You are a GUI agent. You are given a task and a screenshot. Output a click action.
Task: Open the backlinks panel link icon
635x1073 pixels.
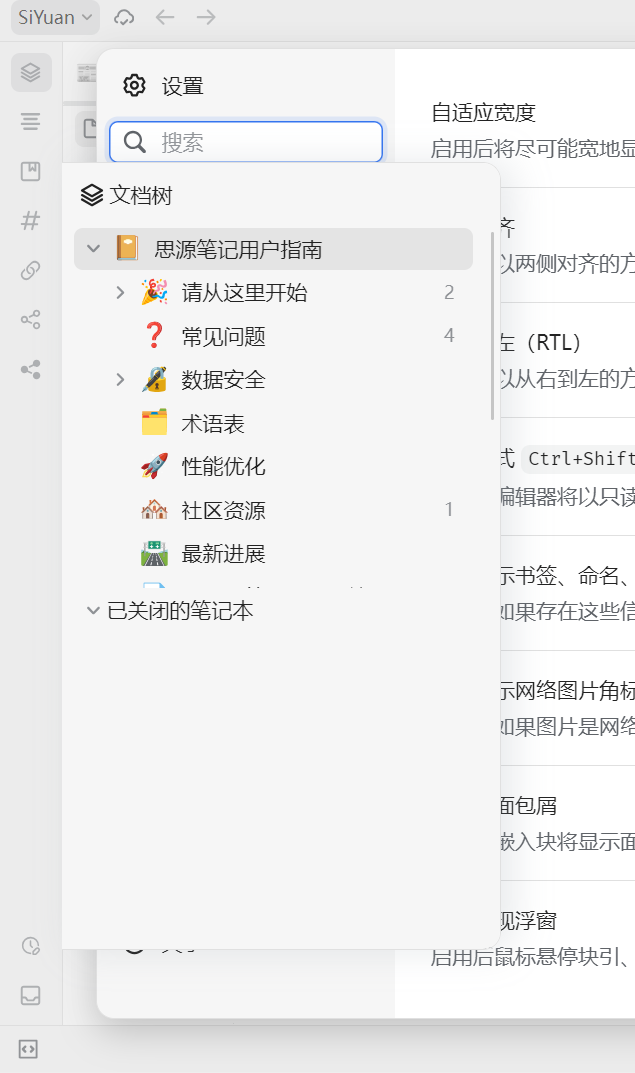[31, 270]
